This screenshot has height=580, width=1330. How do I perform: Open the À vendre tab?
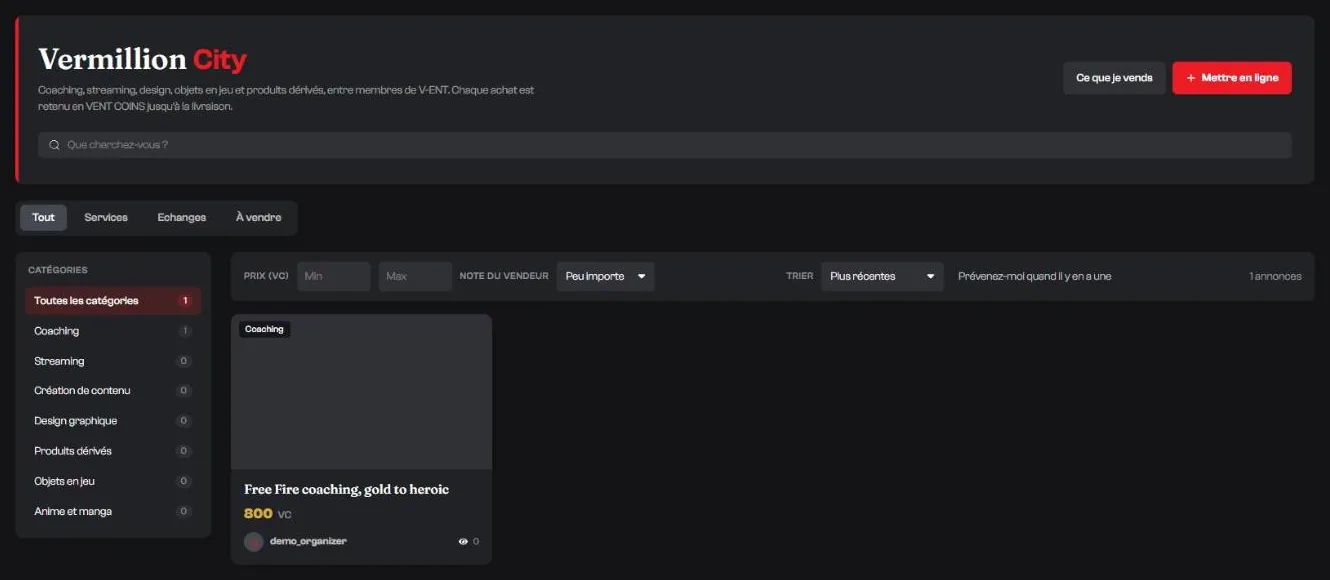[259, 217]
